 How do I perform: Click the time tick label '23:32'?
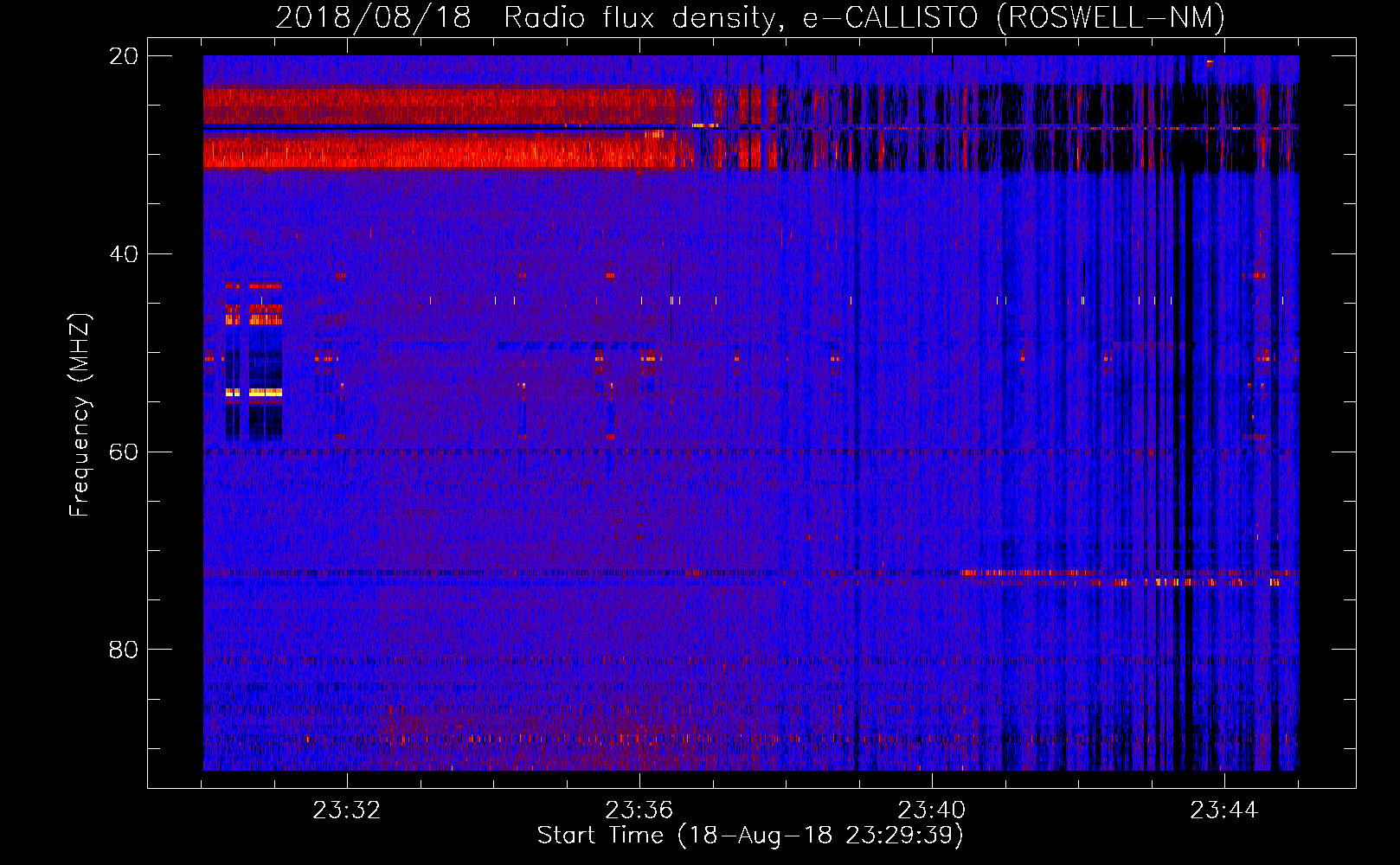pos(347,811)
